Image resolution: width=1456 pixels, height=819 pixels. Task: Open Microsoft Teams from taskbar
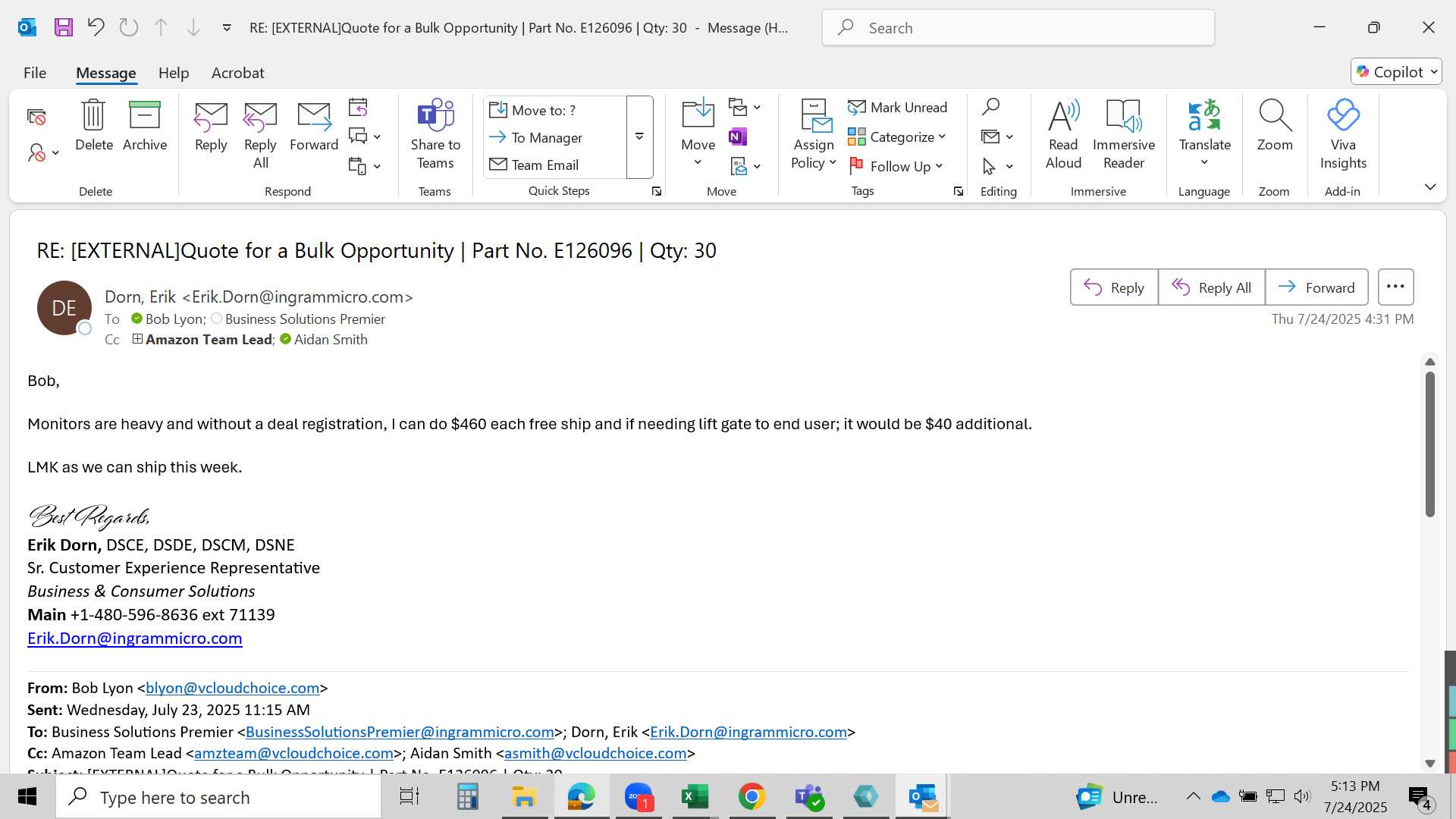pyautogui.click(x=808, y=797)
